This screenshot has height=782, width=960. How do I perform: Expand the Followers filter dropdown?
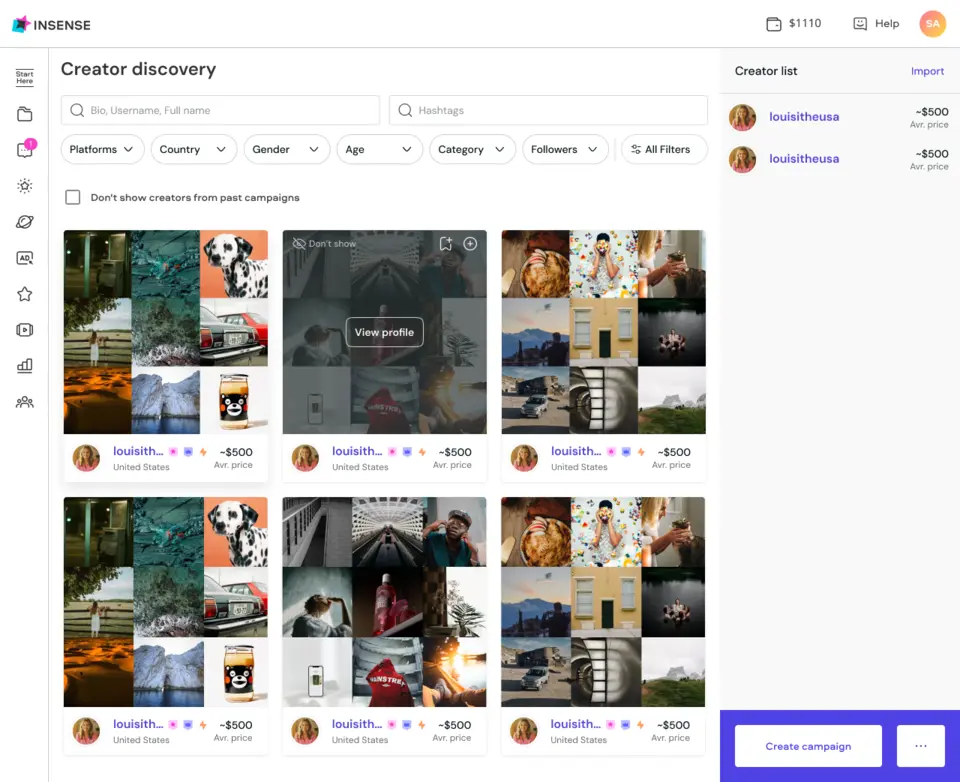click(564, 149)
